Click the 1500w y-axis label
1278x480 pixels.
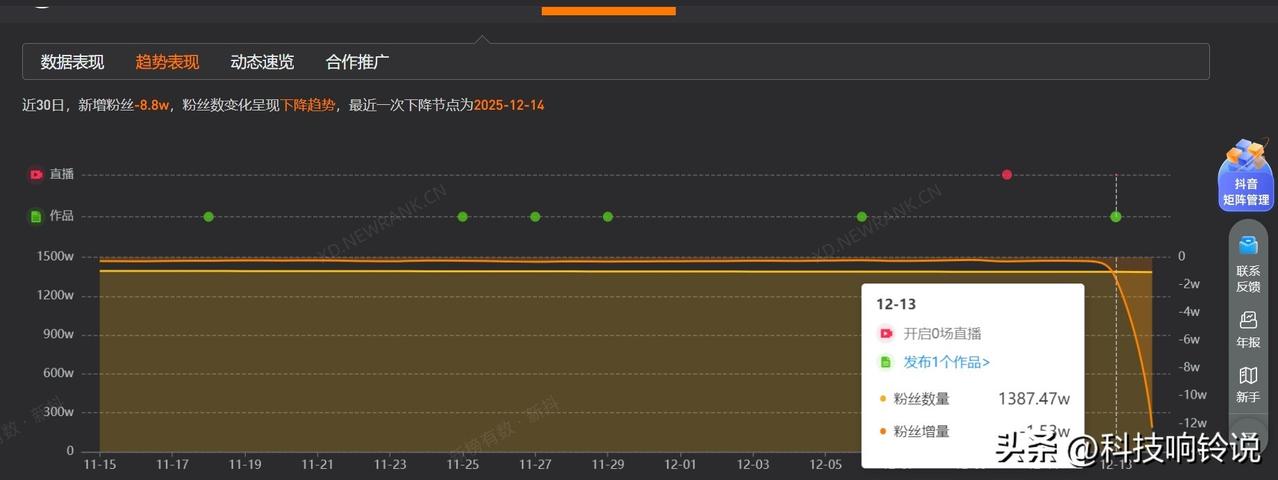(56, 256)
